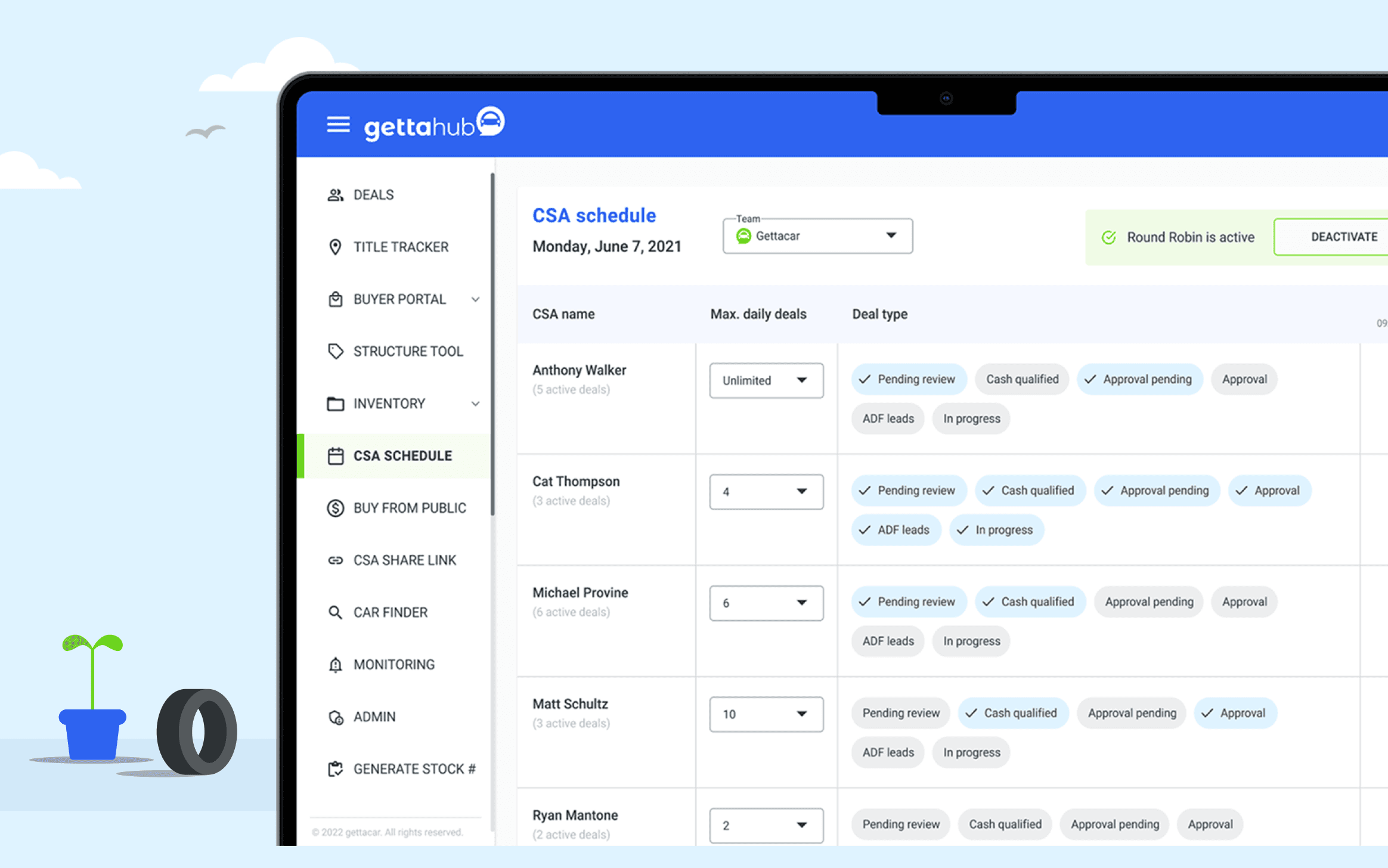
Task: Click the gettahub logo
Action: pos(434,125)
